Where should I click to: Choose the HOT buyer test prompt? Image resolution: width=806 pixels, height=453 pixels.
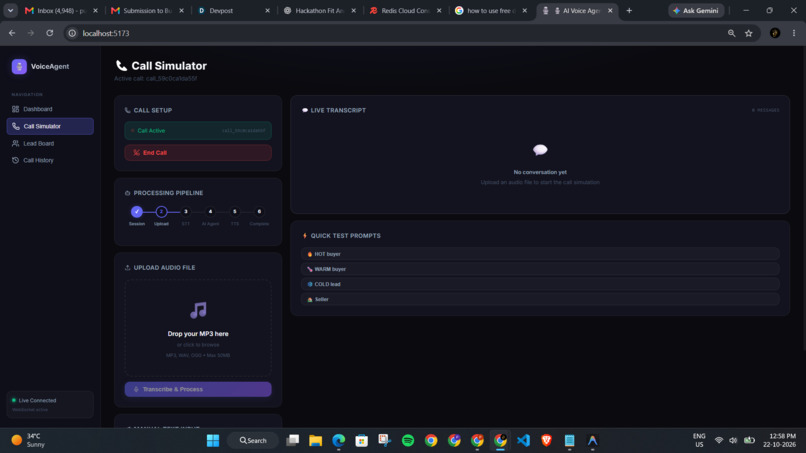(x=540, y=254)
